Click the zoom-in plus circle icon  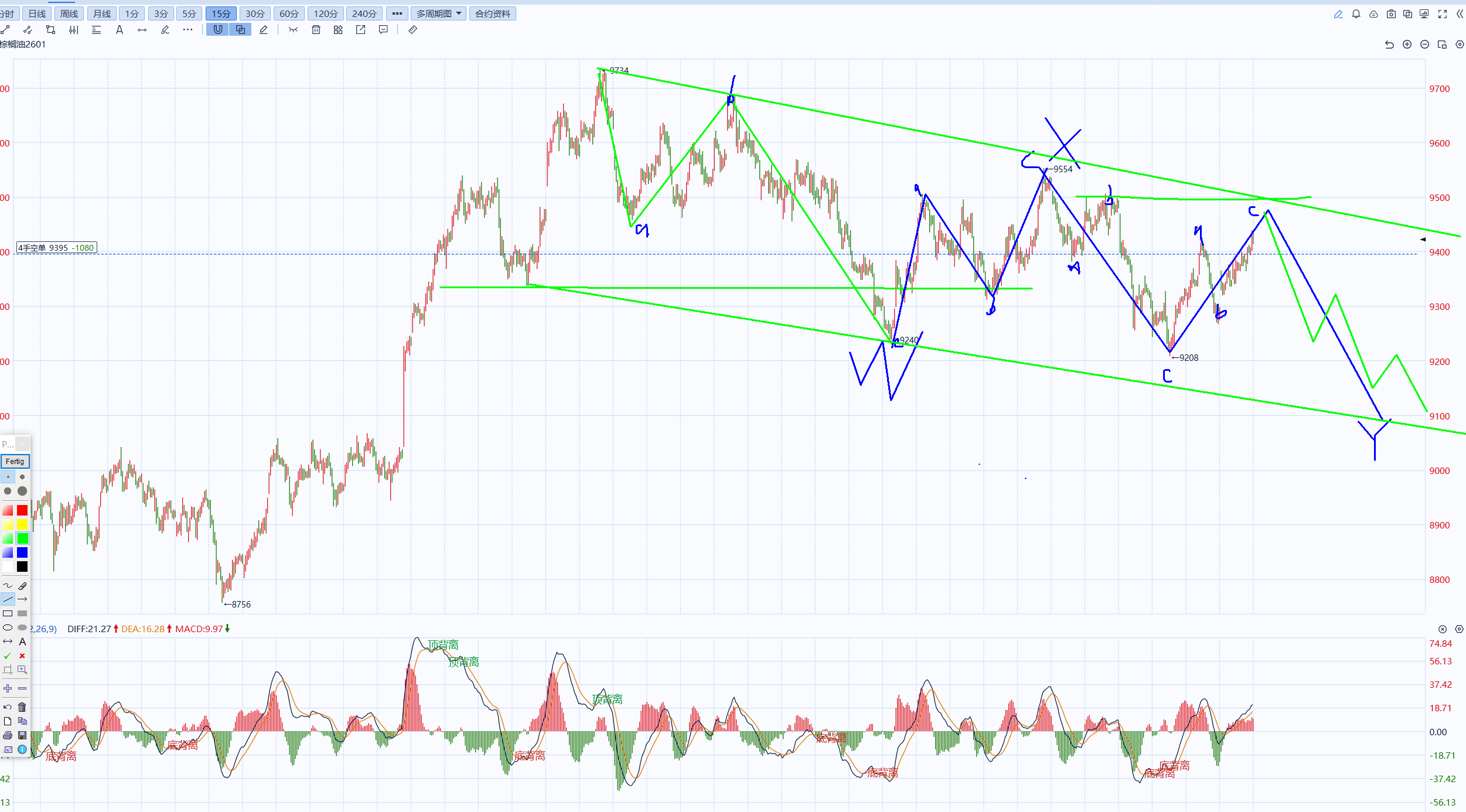pyautogui.click(x=1407, y=45)
